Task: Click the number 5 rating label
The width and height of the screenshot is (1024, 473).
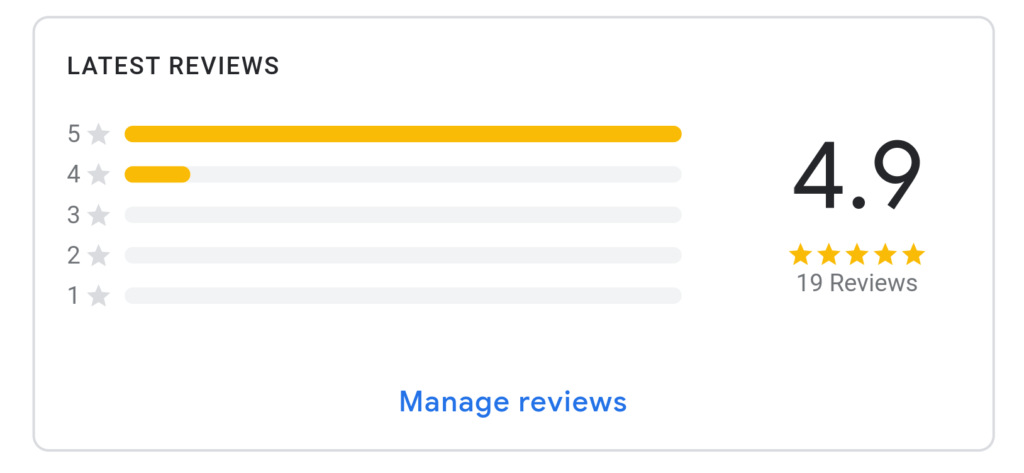Action: click(x=74, y=134)
